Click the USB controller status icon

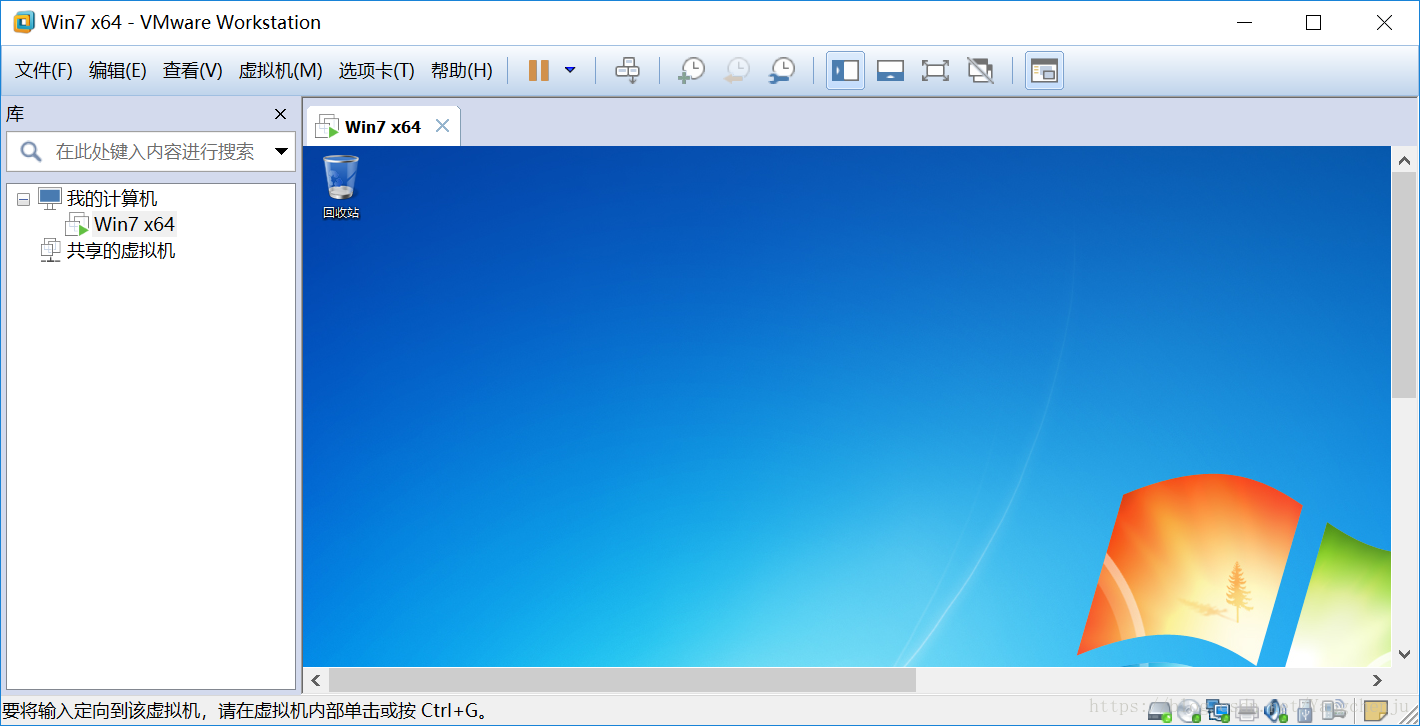[x=1304, y=711]
